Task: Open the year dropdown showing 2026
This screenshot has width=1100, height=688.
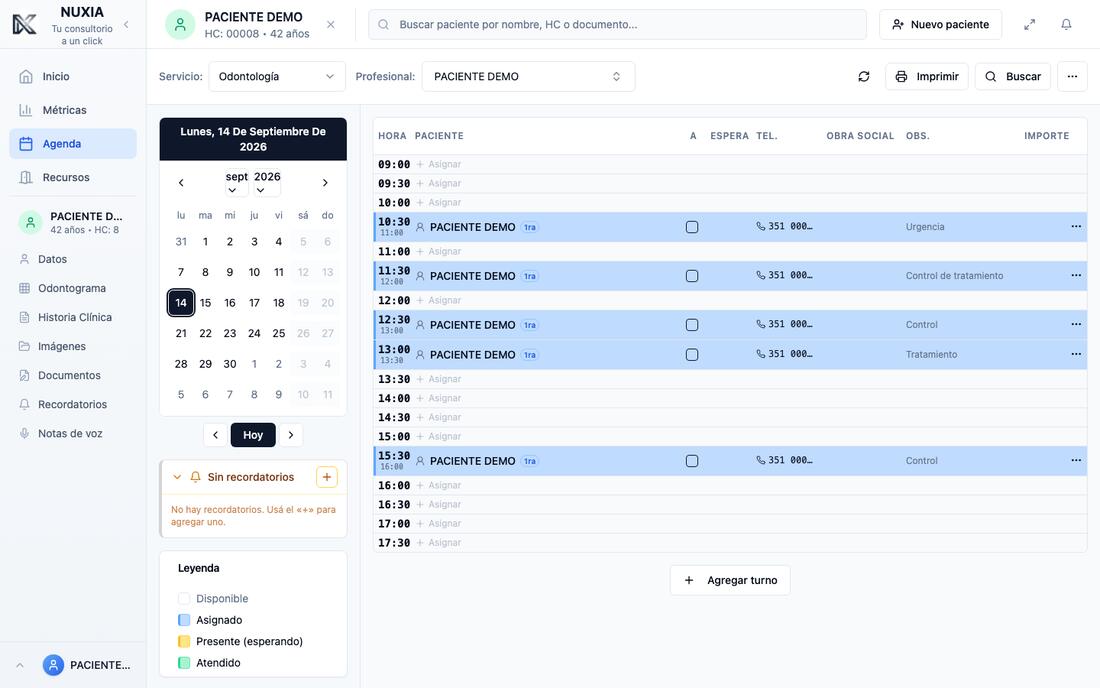Action: tap(267, 183)
